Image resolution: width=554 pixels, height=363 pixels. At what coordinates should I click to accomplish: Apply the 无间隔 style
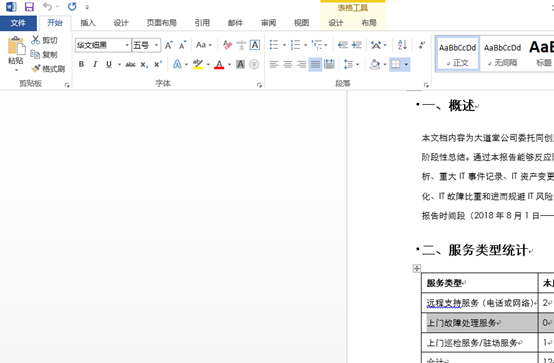502,54
